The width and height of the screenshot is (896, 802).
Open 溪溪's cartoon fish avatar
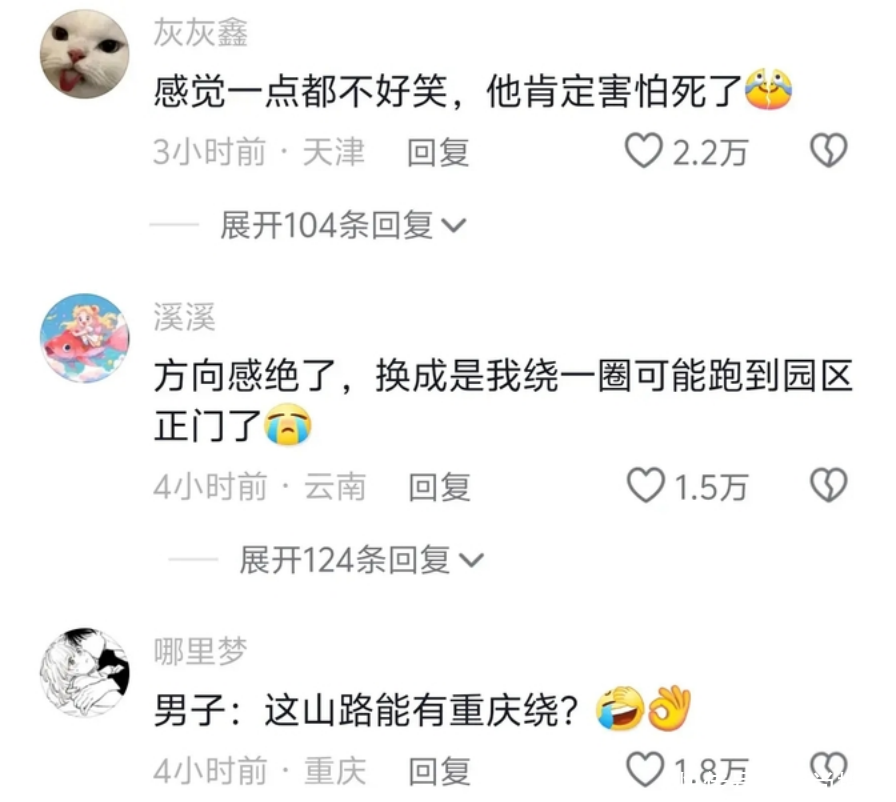pos(85,338)
